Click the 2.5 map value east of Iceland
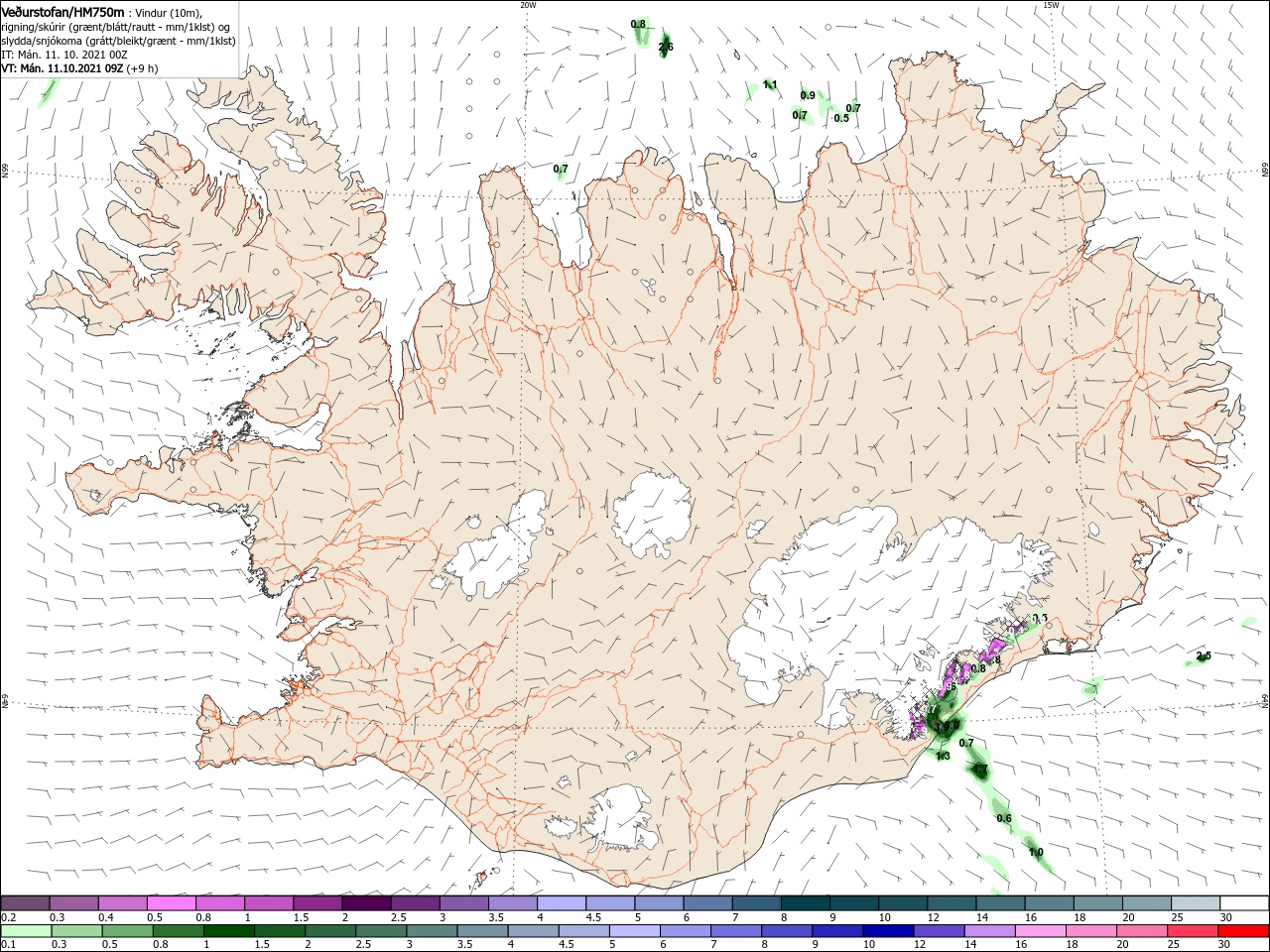This screenshot has width=1270, height=952. (1205, 655)
